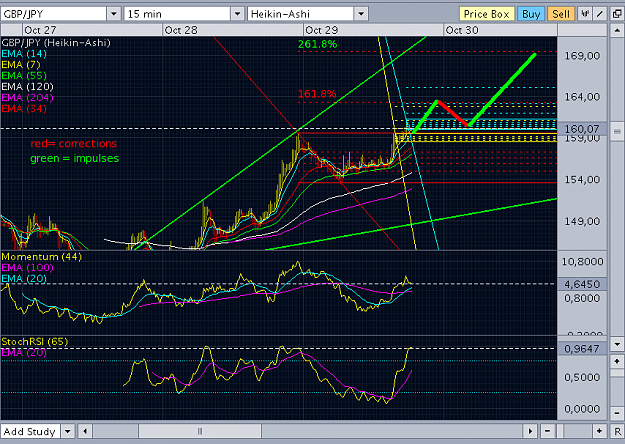Click the 161.8% Fibonacci label
Viewport: 625px width, 444px height.
[x=317, y=94]
